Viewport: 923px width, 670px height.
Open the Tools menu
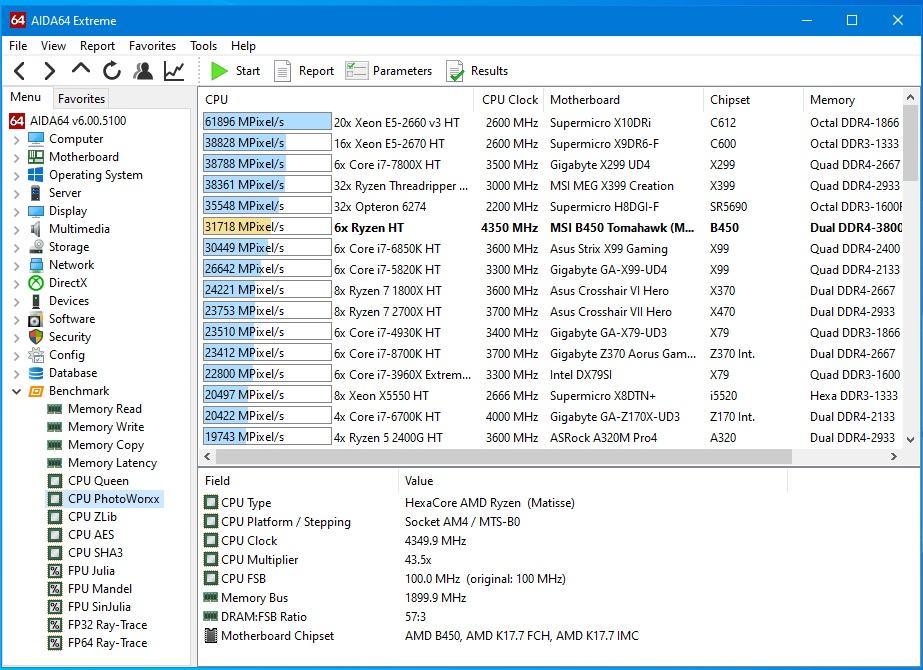tap(204, 46)
